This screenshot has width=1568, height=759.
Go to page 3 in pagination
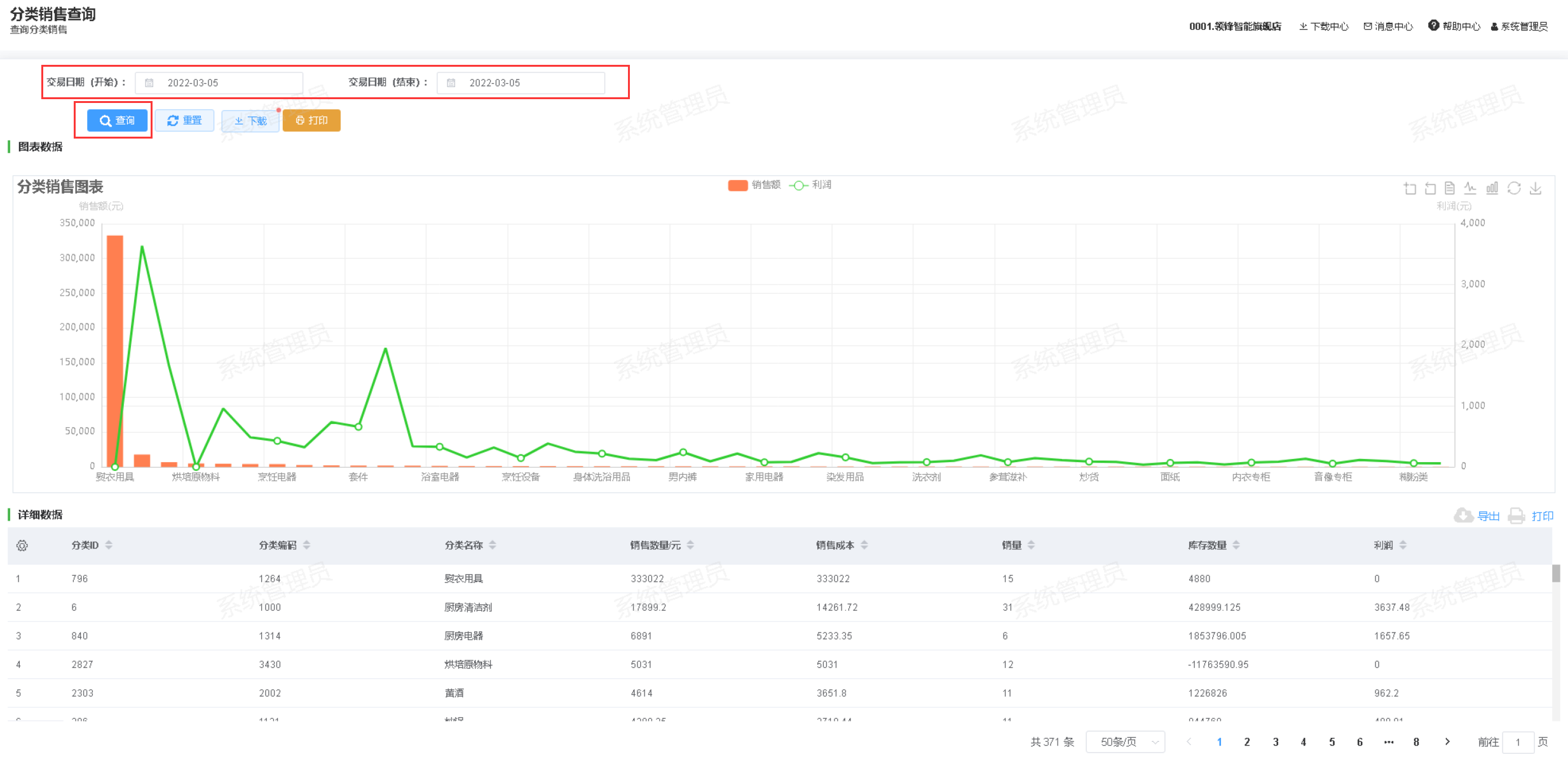pyautogui.click(x=1275, y=742)
